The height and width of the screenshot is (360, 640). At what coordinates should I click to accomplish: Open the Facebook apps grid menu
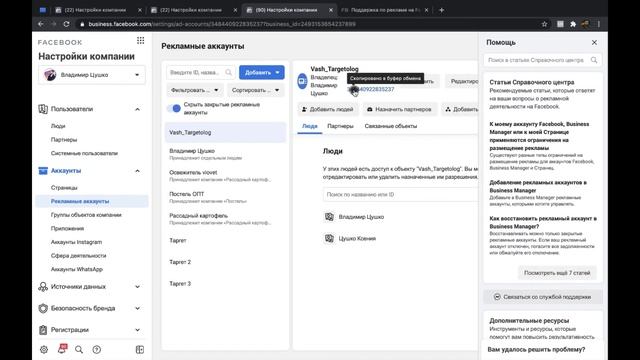pos(140,40)
